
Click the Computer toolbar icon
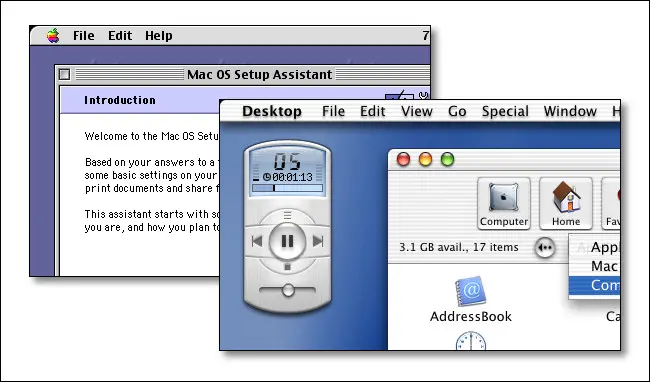(504, 203)
